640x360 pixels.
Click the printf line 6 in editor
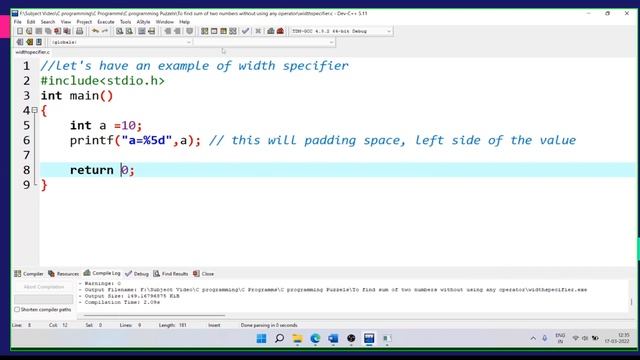[322, 140]
